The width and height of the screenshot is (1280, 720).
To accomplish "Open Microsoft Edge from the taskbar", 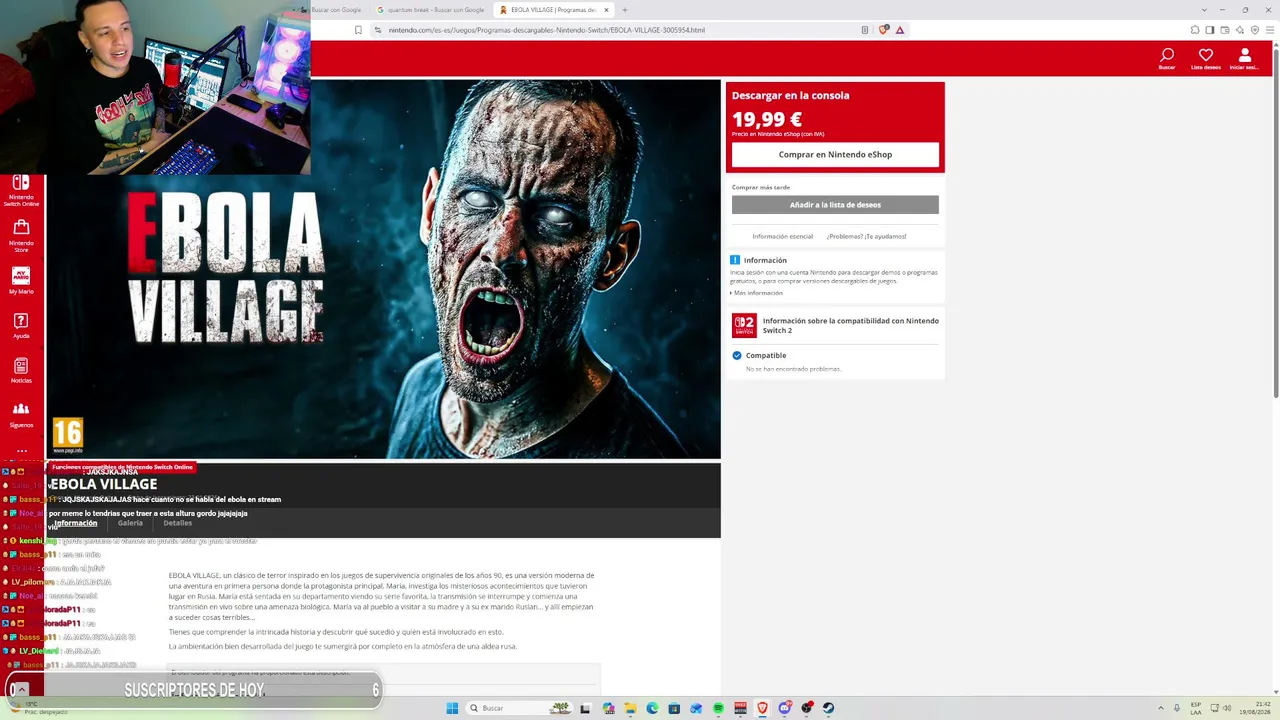I will pyautogui.click(x=652, y=708).
